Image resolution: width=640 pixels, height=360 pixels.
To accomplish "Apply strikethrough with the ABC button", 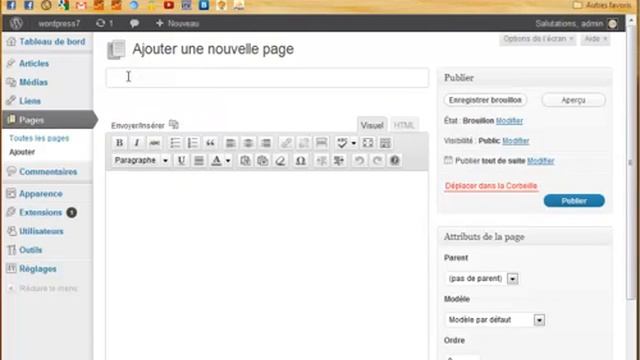I will pyautogui.click(x=154, y=143).
